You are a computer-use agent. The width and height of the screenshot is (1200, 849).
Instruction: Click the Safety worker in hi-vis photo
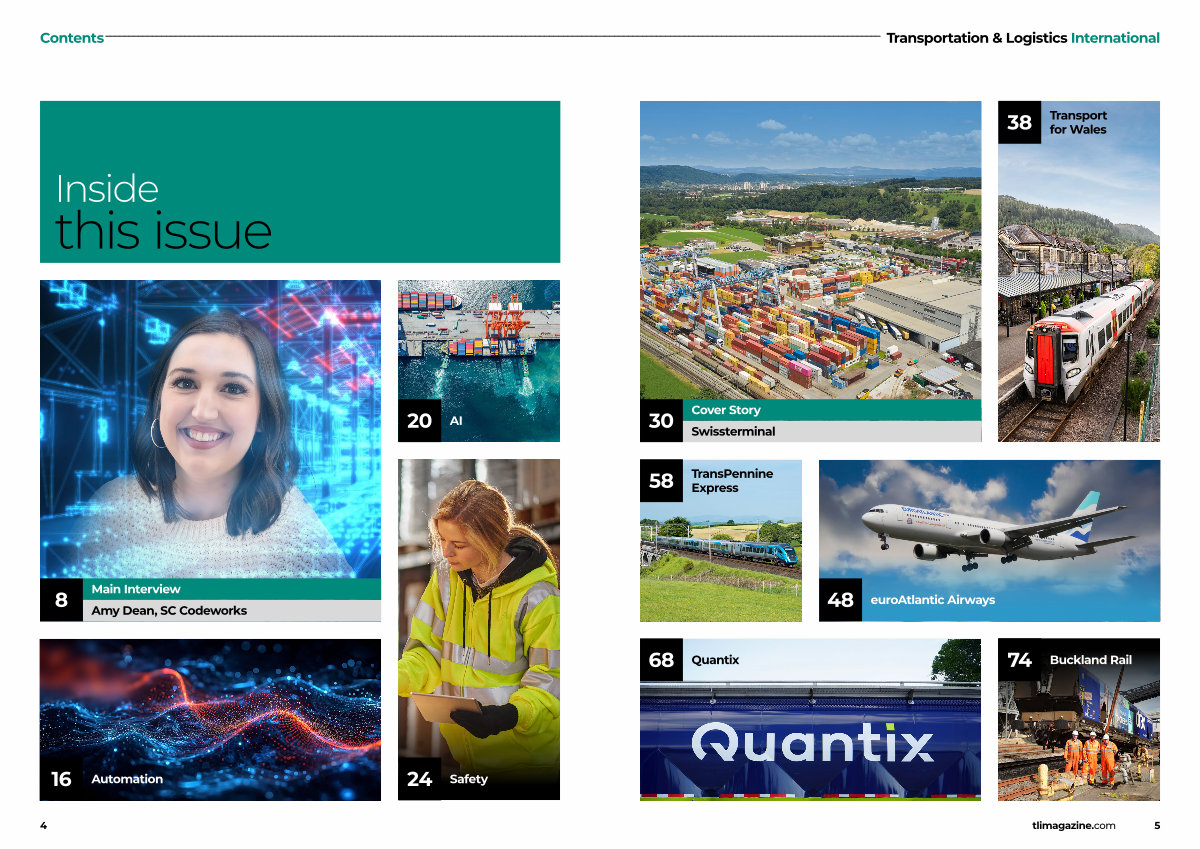coord(479,630)
